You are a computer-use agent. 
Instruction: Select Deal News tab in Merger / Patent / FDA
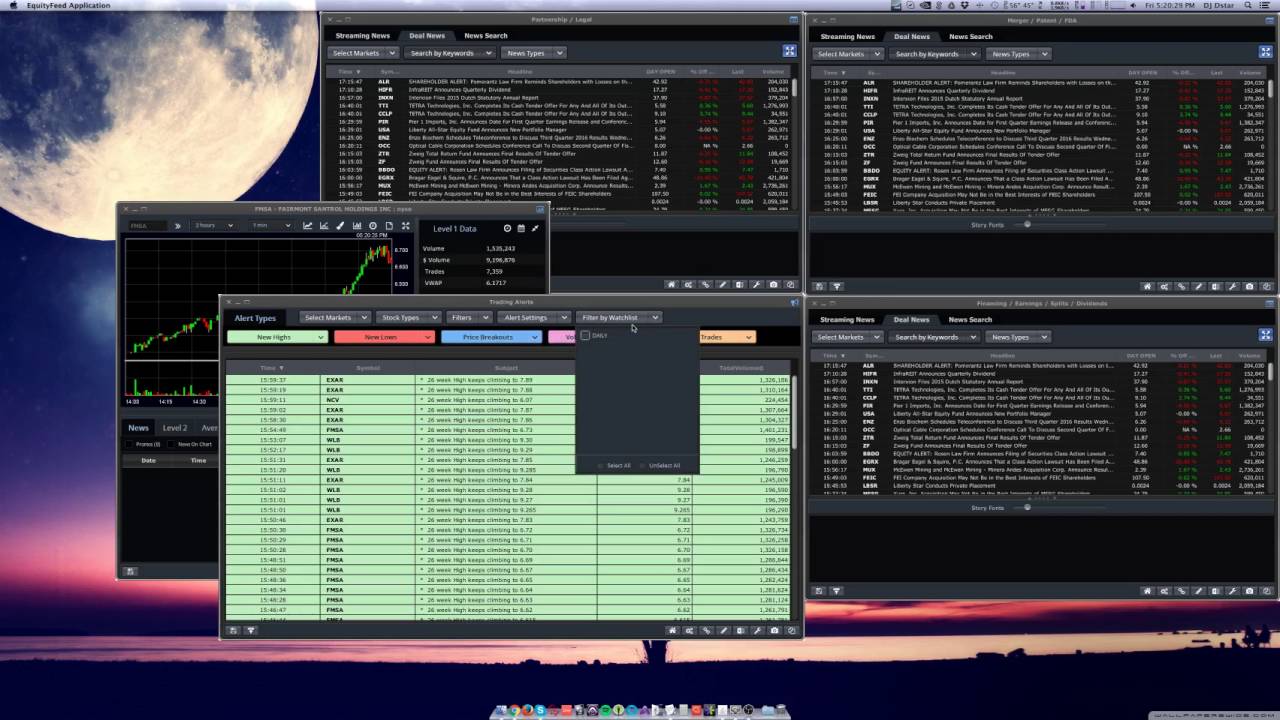click(x=911, y=36)
